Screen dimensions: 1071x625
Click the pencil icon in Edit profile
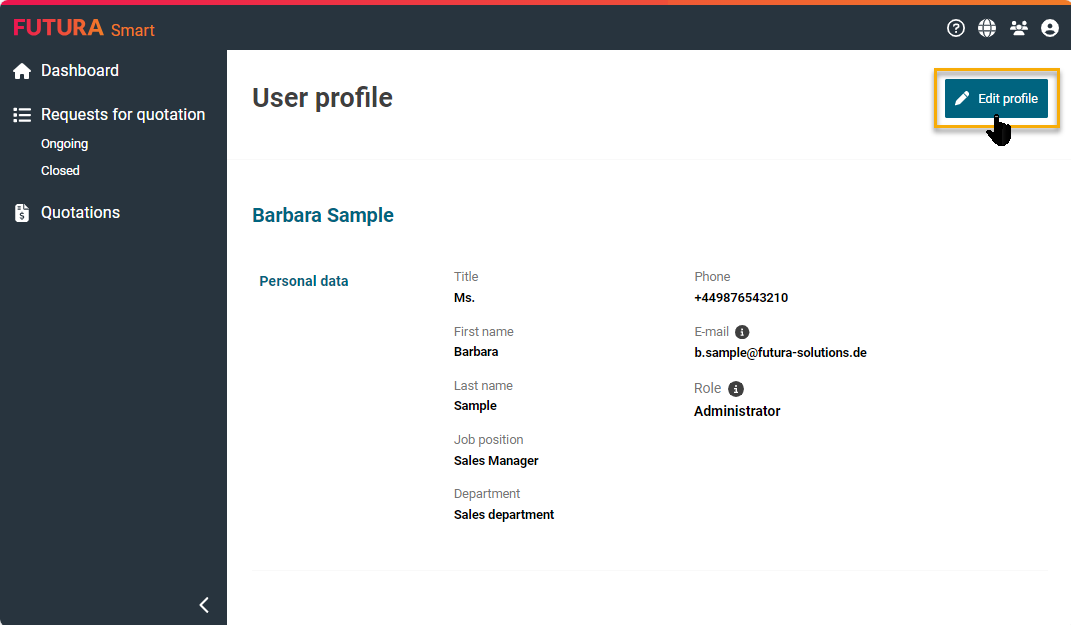pos(962,99)
